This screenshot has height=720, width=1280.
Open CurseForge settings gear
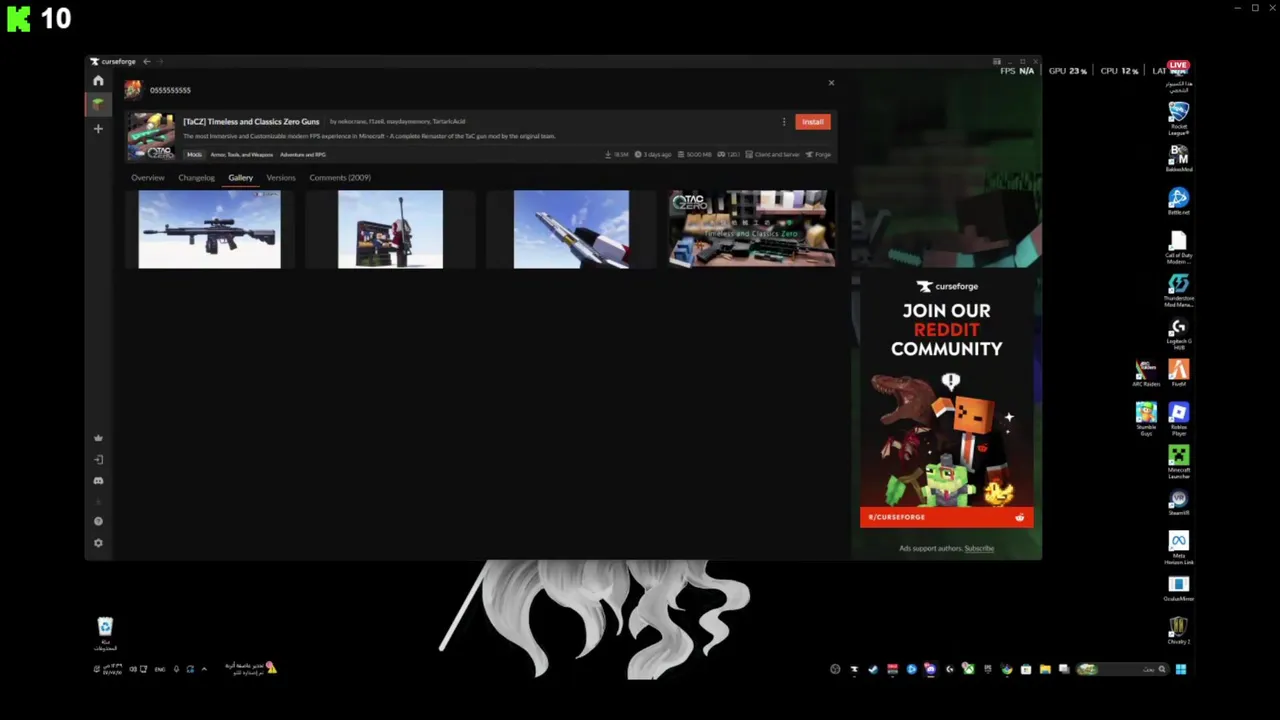click(x=98, y=543)
